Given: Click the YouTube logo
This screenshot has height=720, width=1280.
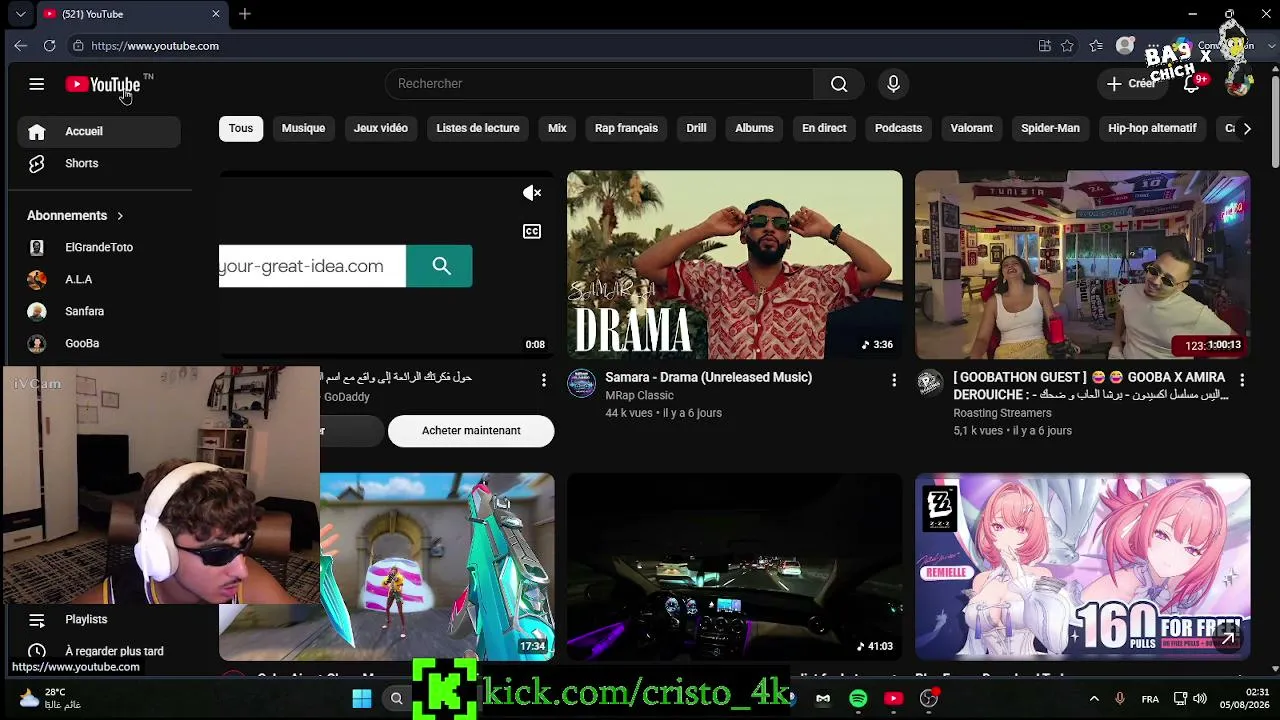Looking at the screenshot, I should [103, 84].
